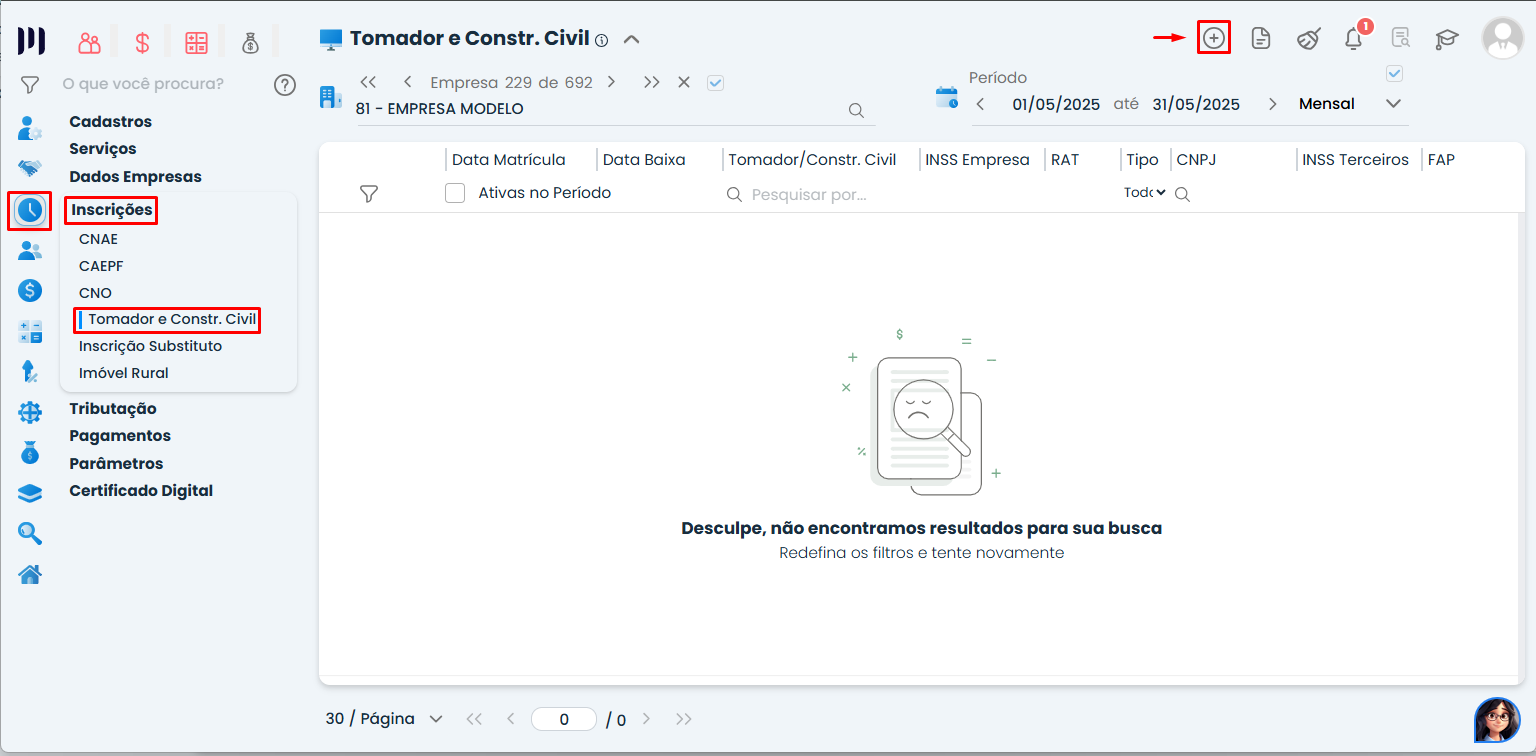Select the two-people sidebar icon
Image resolution: width=1536 pixels, height=756 pixels.
(x=30, y=251)
